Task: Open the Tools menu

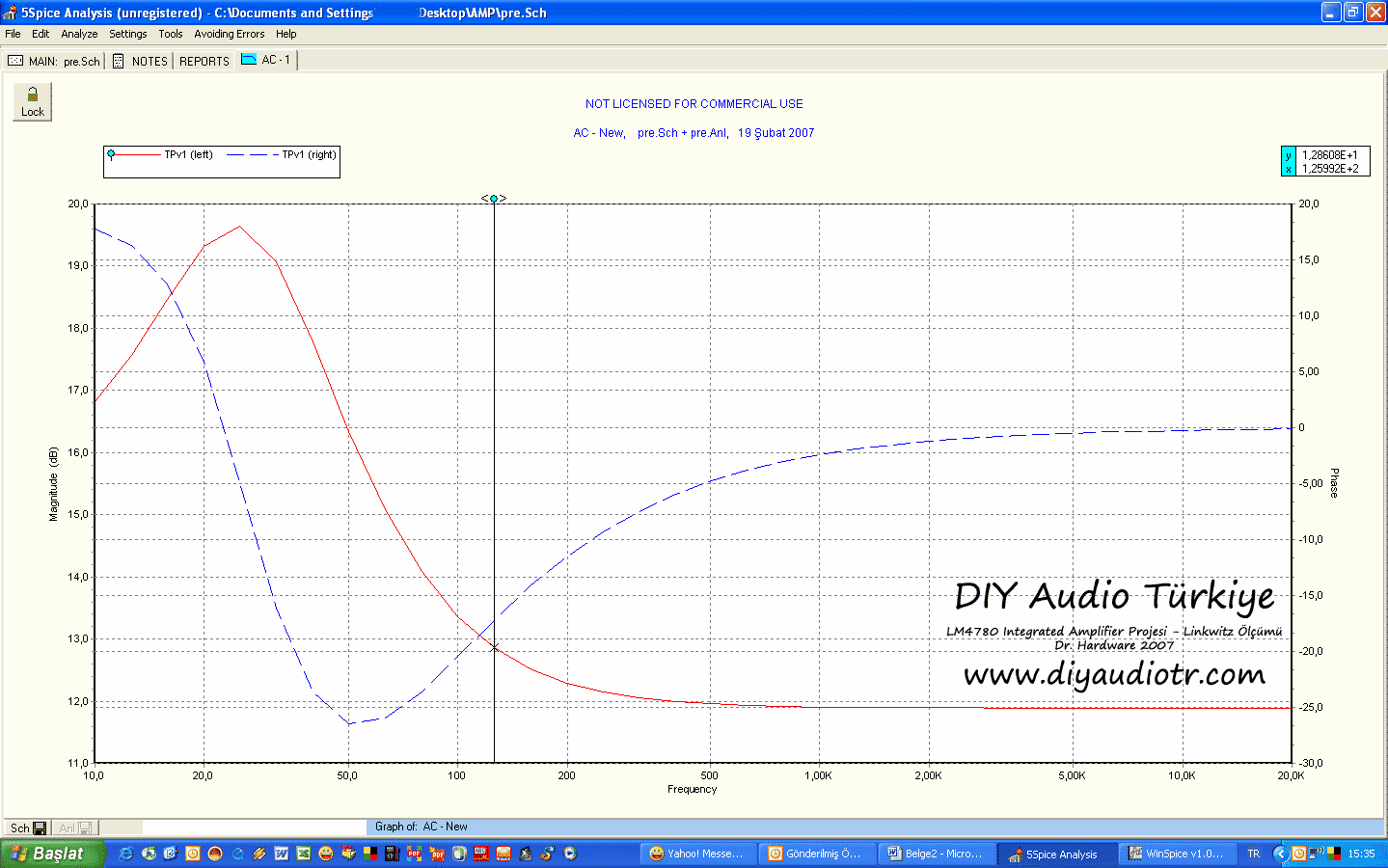Action: tap(170, 34)
